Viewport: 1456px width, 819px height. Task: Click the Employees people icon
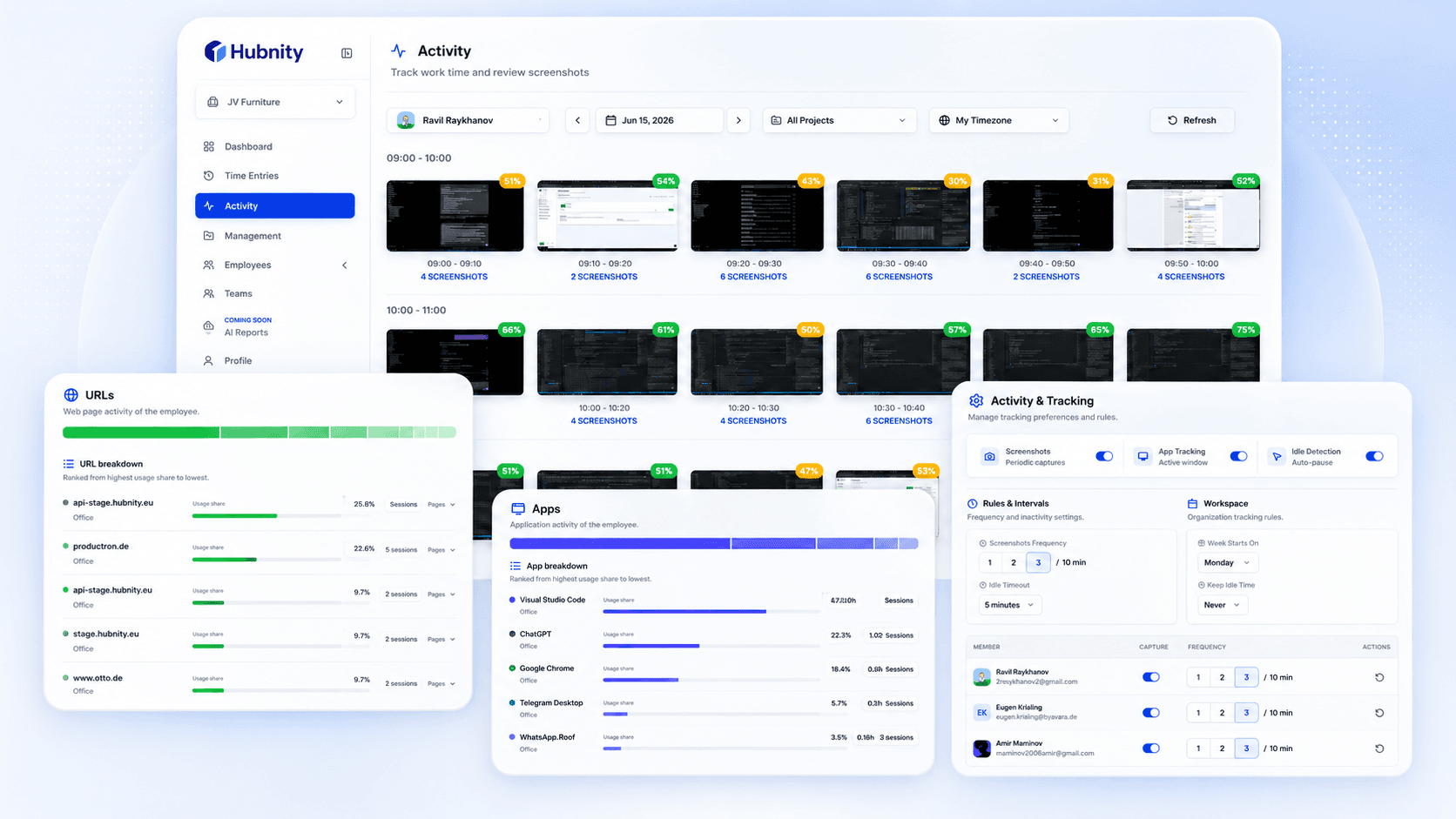(209, 265)
